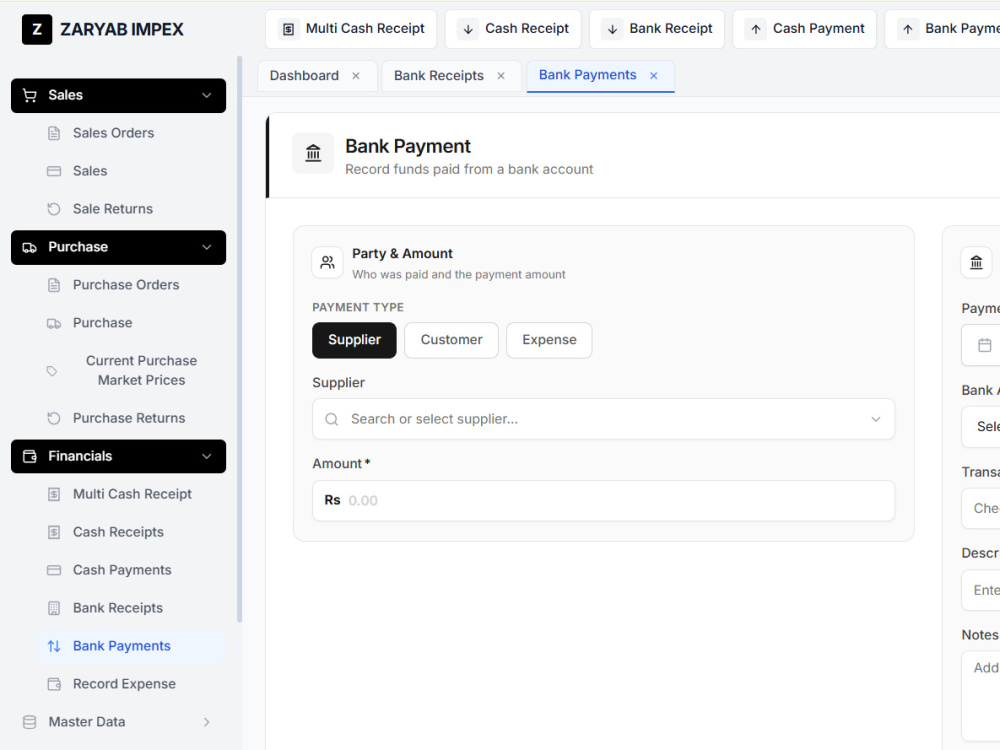Click the Record Expense wallet icon
The width and height of the screenshot is (1000, 750).
coord(54,684)
